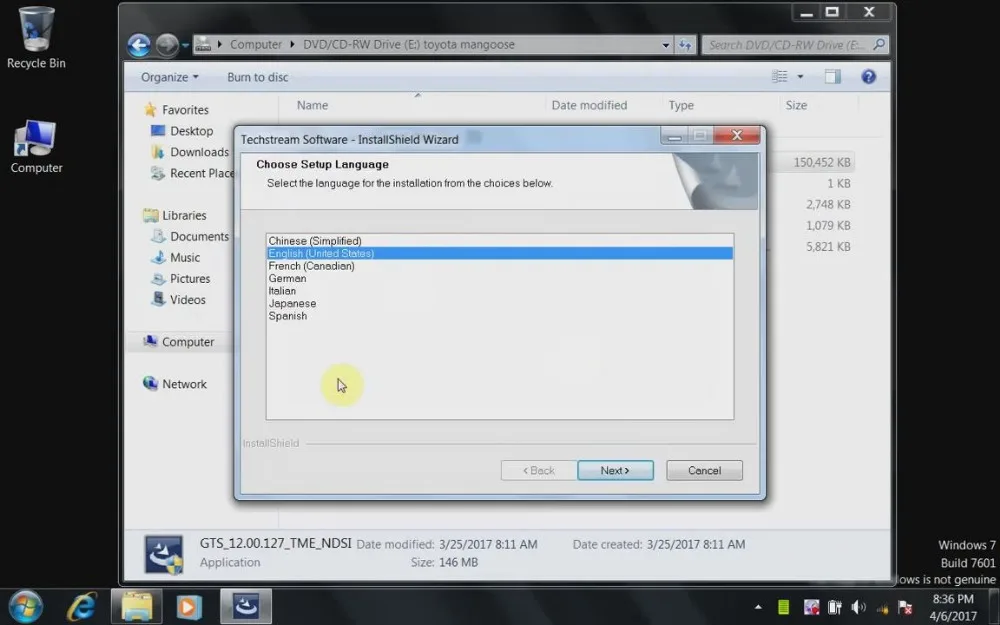Go back in the Explorer window
The height and width of the screenshot is (625, 1000).
coord(138,45)
